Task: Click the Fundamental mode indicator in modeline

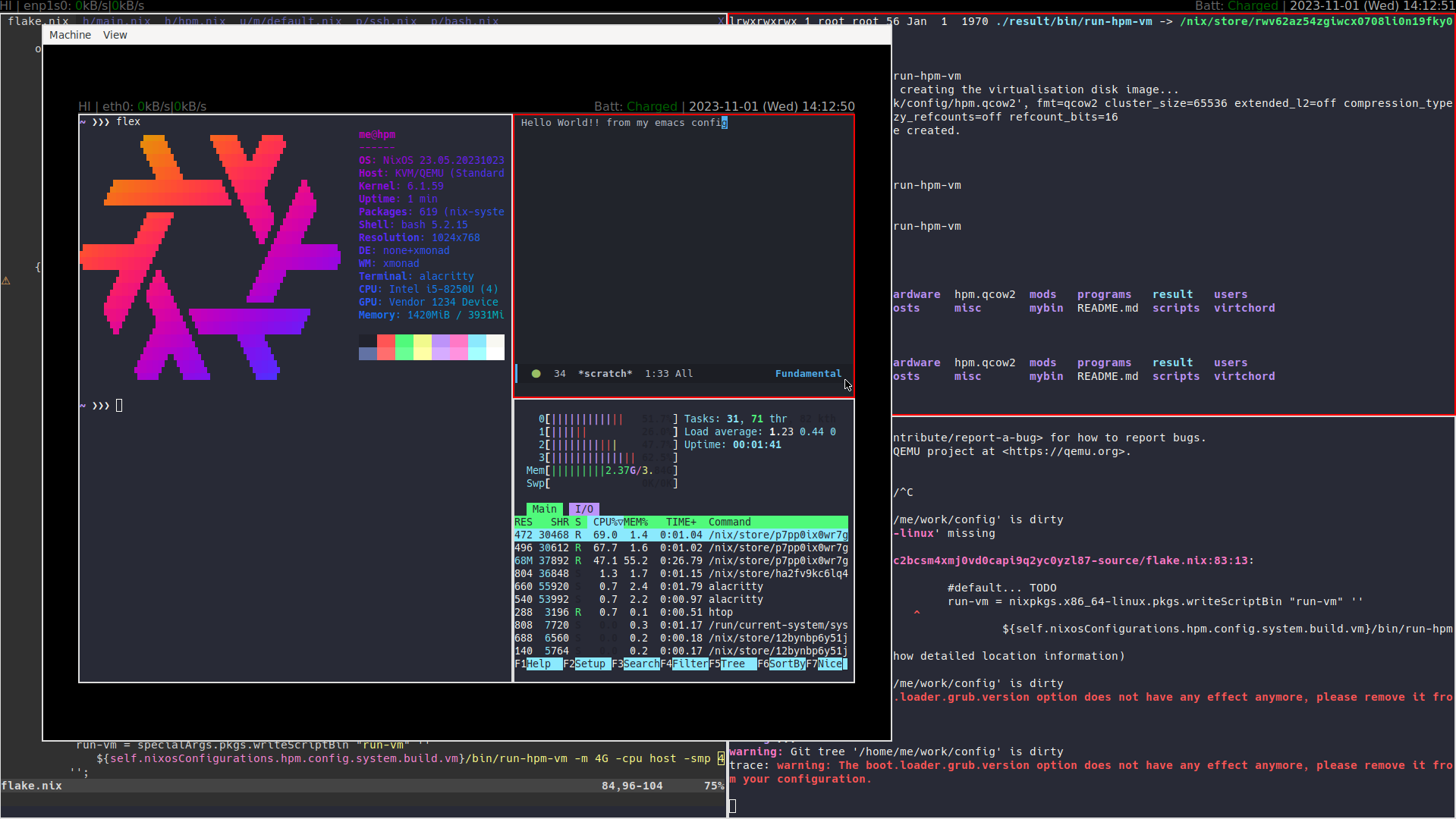Action: (x=808, y=374)
